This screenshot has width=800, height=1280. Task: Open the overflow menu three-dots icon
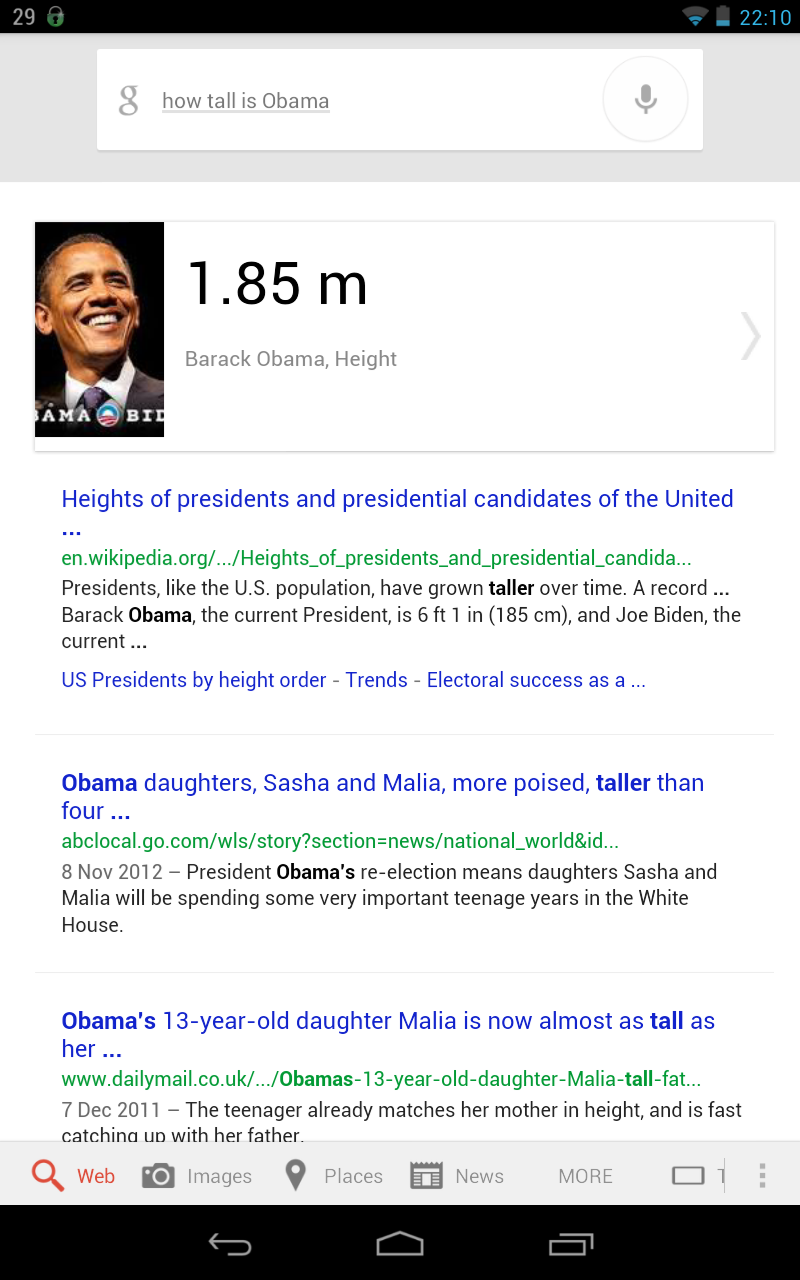pyautogui.click(x=762, y=1176)
